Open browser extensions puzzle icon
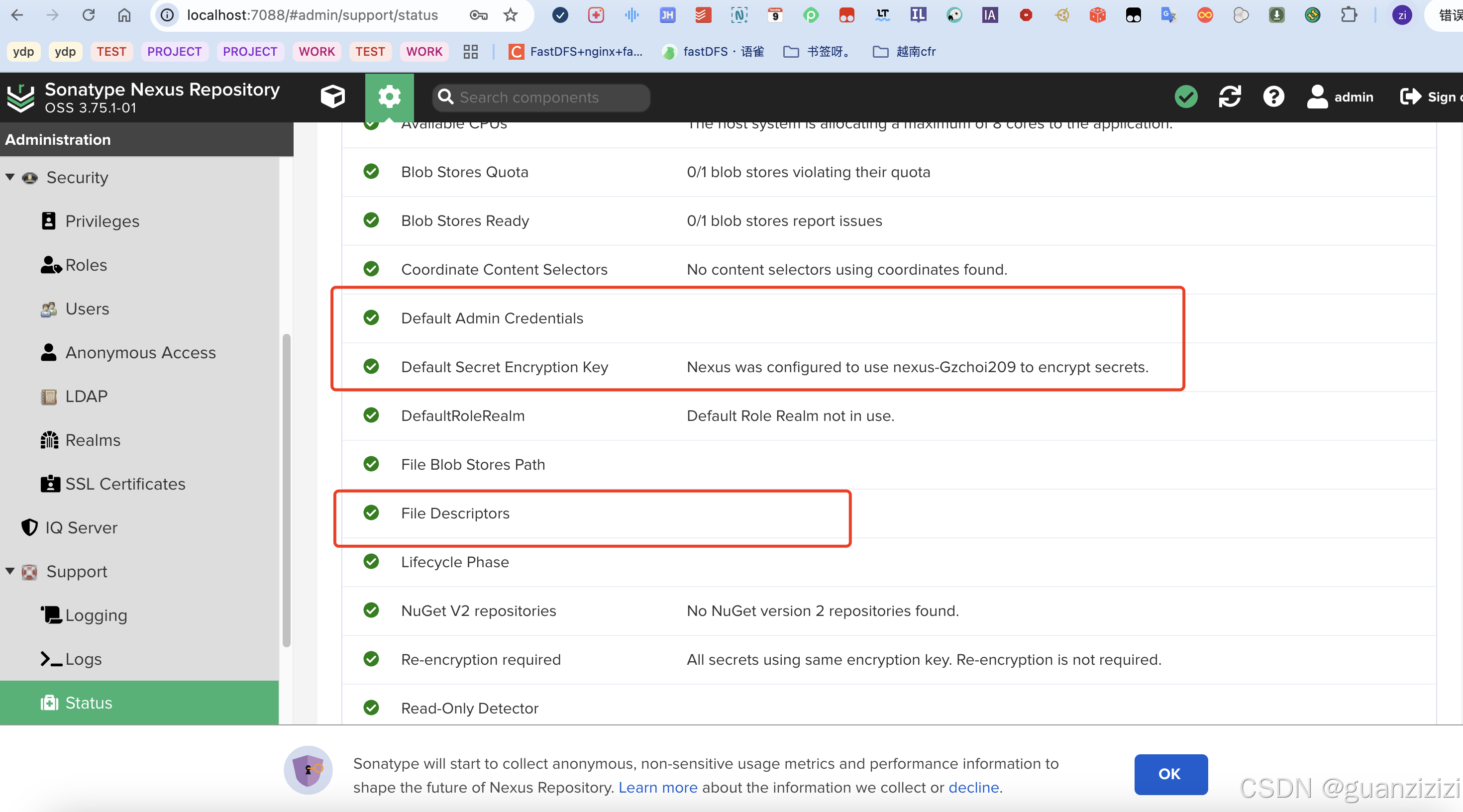This screenshot has height=812, width=1463. [1349, 15]
